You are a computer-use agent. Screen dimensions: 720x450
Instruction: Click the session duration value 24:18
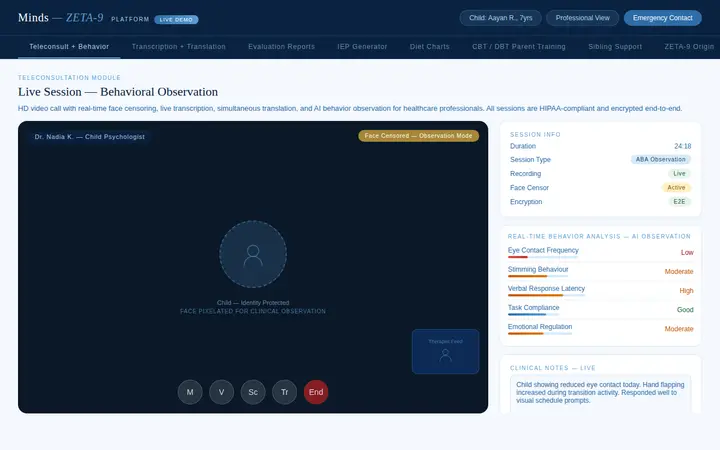[682, 146]
